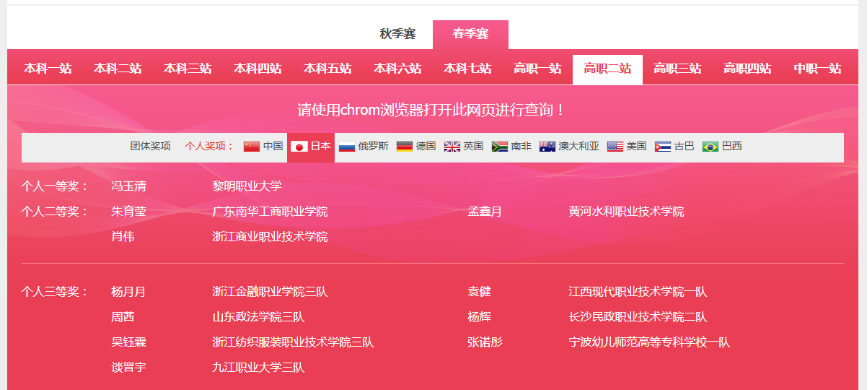This screenshot has width=868, height=390.
Task: Show the 团体奖项 awards
Action: tap(151, 147)
